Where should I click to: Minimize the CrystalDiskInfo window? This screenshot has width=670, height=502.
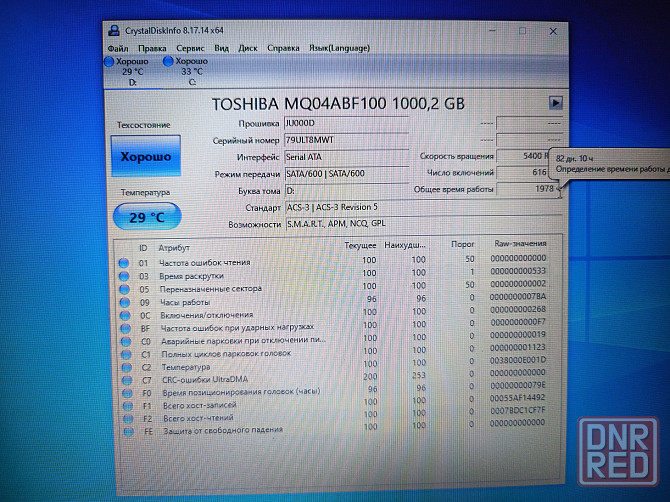pyautogui.click(x=492, y=31)
